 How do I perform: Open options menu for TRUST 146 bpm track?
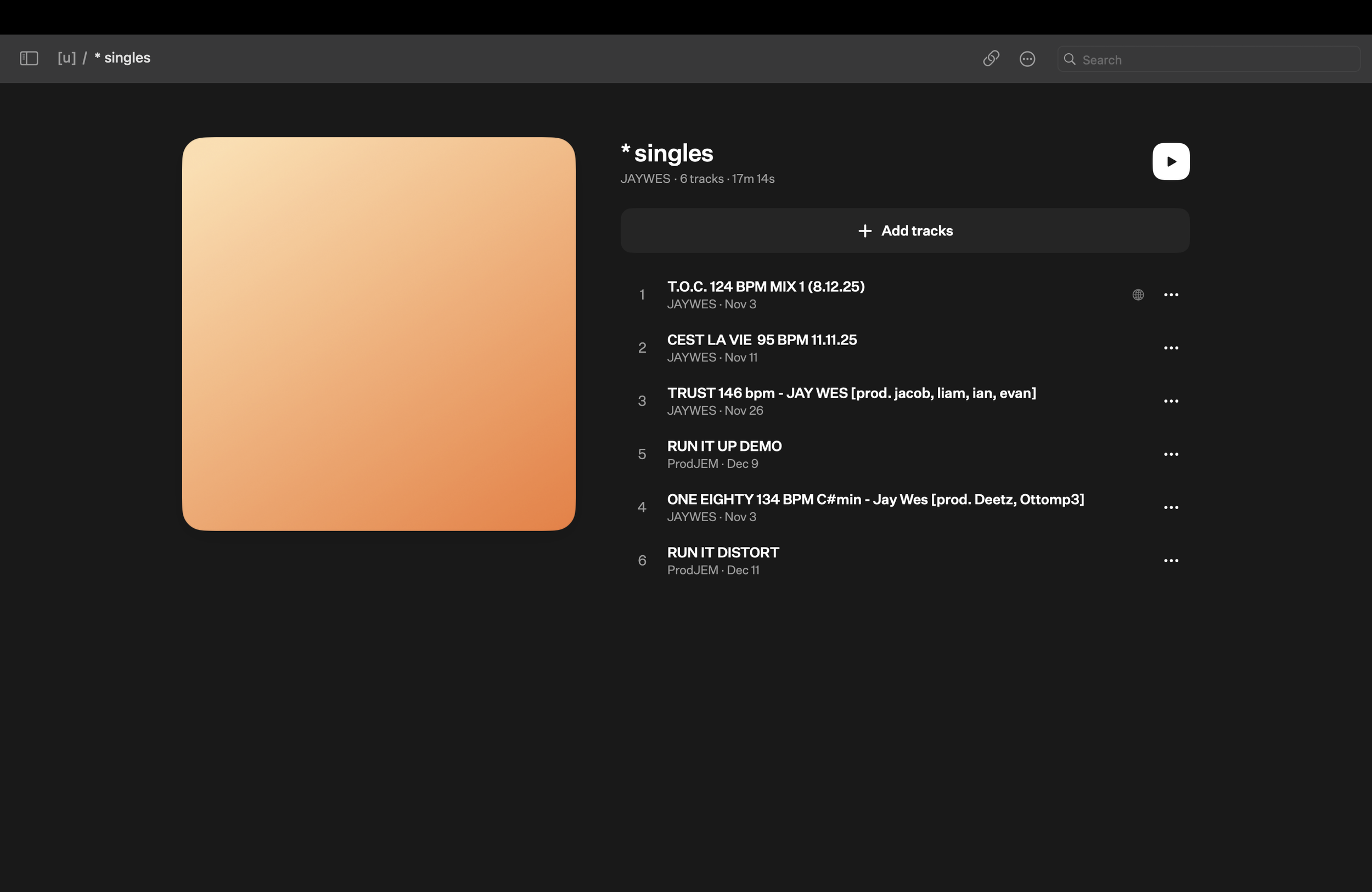(1171, 401)
